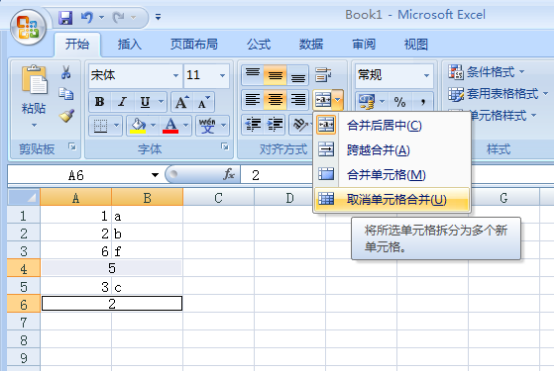Viewport: 554px width, 372px height.
Task: Open Name Box dropdown arrow
Action: (155, 175)
